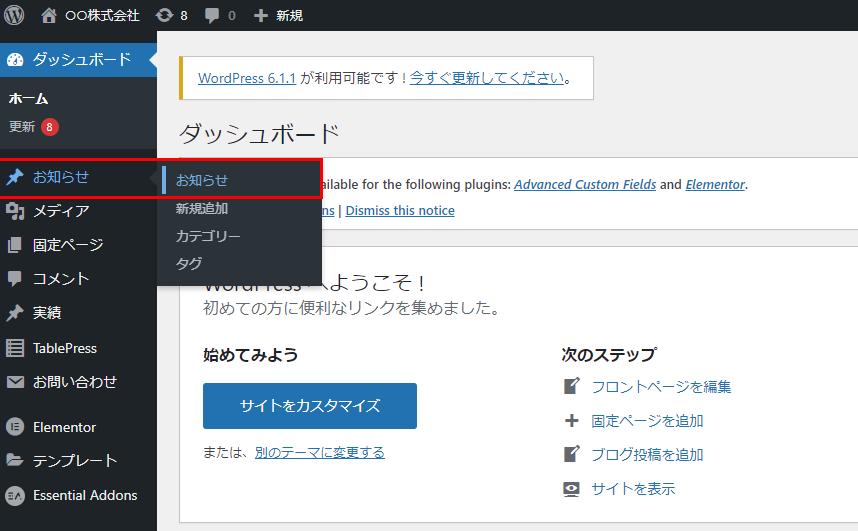Open the comments bubble icon in admin bar
858x531 pixels.
[x=212, y=15]
